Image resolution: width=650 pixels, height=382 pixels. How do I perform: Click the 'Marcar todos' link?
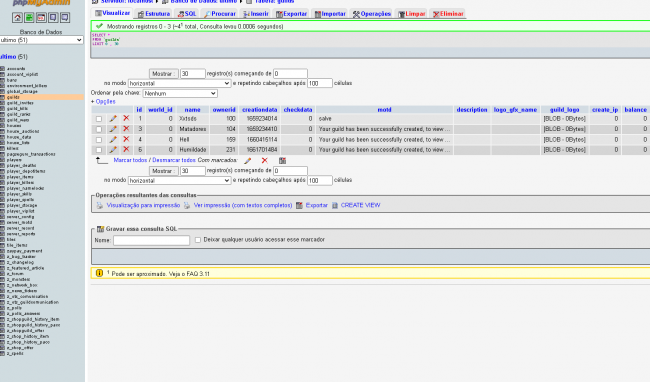(130, 160)
